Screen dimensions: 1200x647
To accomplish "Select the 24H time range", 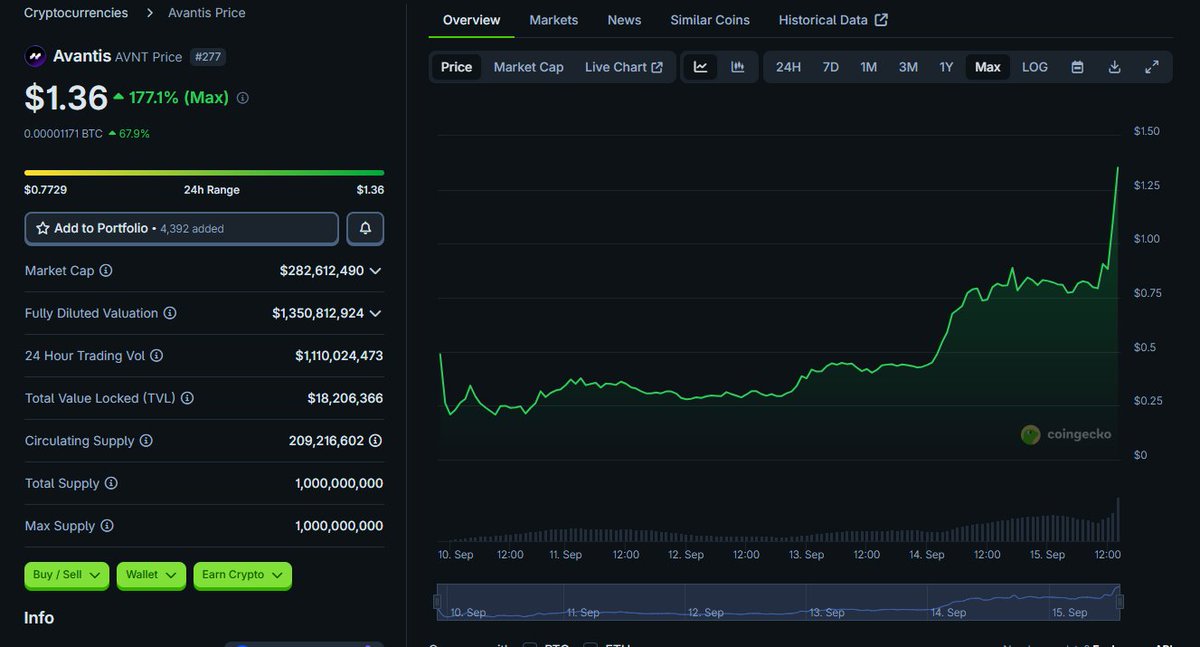I will tap(788, 67).
